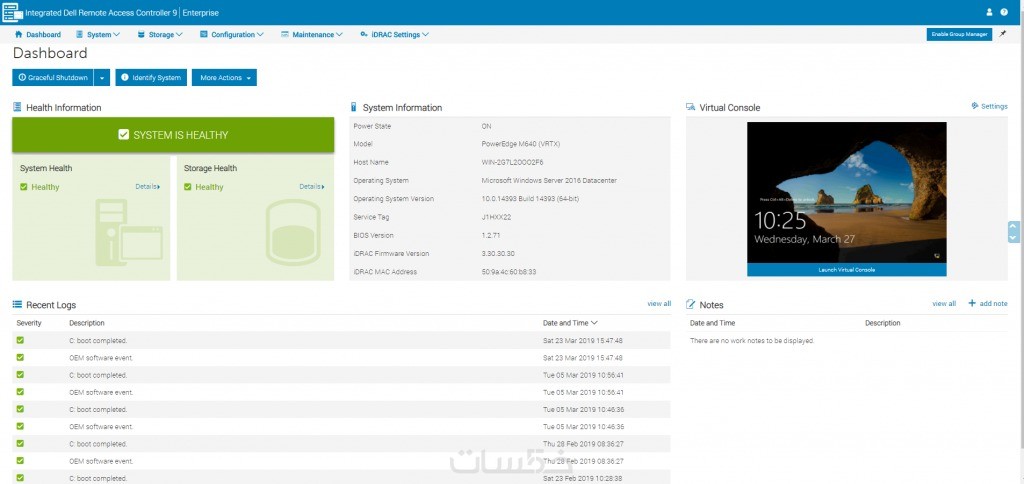
Task: Click the System Information section icon
Action: (353, 107)
